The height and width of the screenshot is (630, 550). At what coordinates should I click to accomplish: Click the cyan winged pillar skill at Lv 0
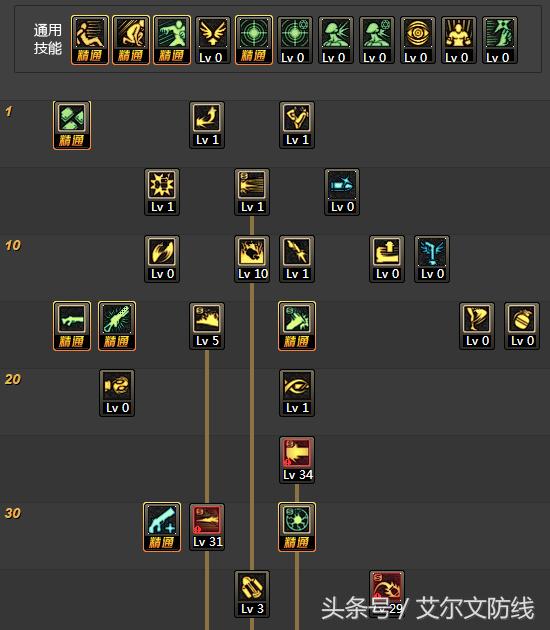click(x=432, y=259)
